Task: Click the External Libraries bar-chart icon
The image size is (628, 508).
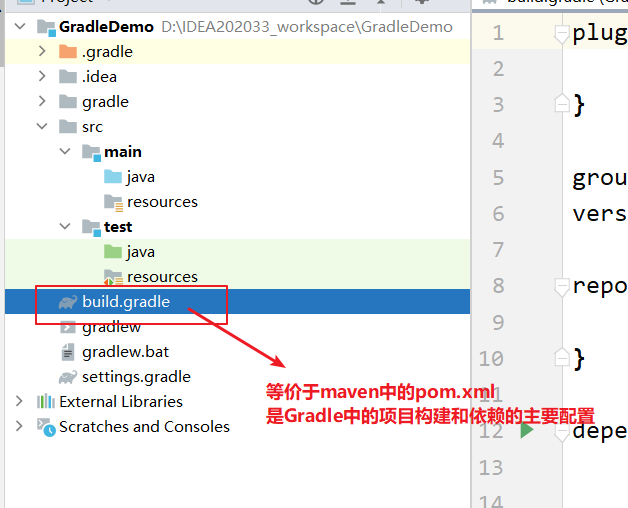Action: click(46, 401)
